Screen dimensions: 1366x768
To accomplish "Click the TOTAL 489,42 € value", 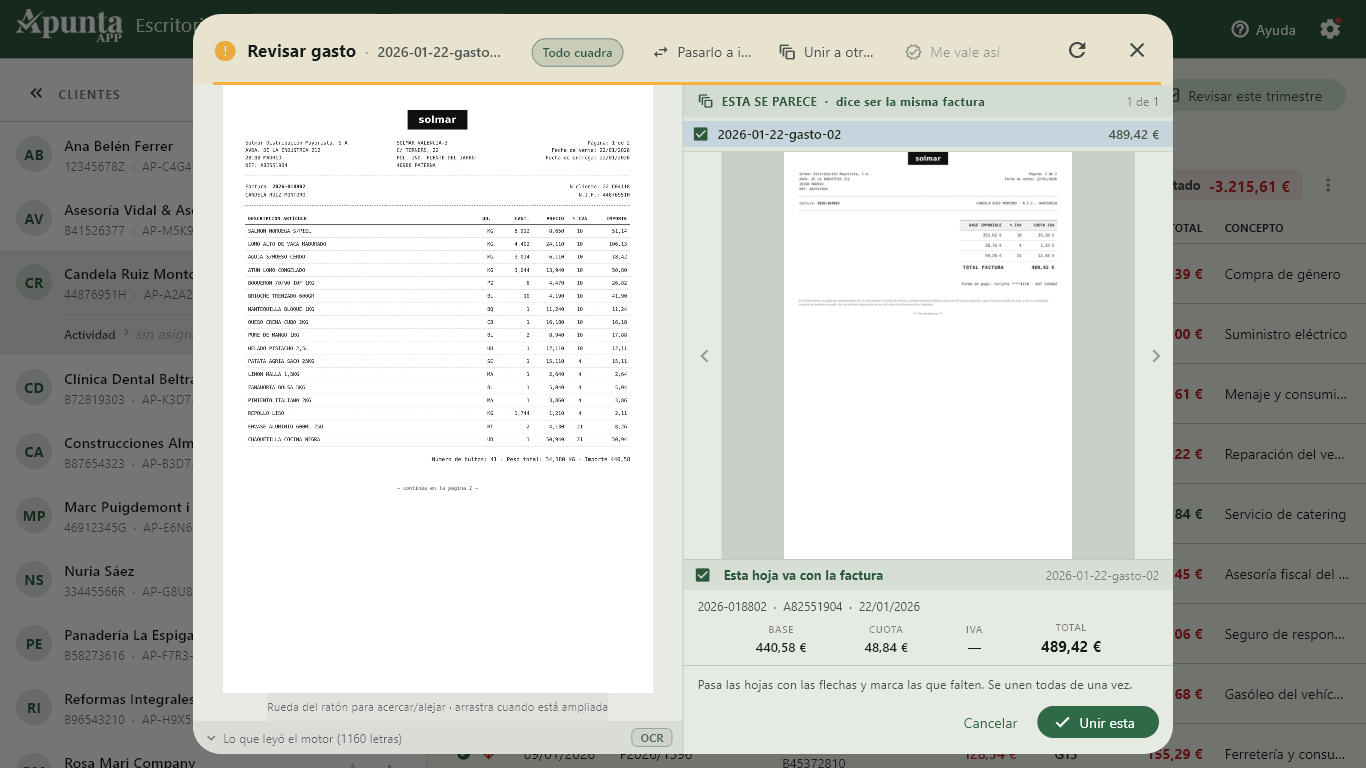I will click(x=1070, y=647).
